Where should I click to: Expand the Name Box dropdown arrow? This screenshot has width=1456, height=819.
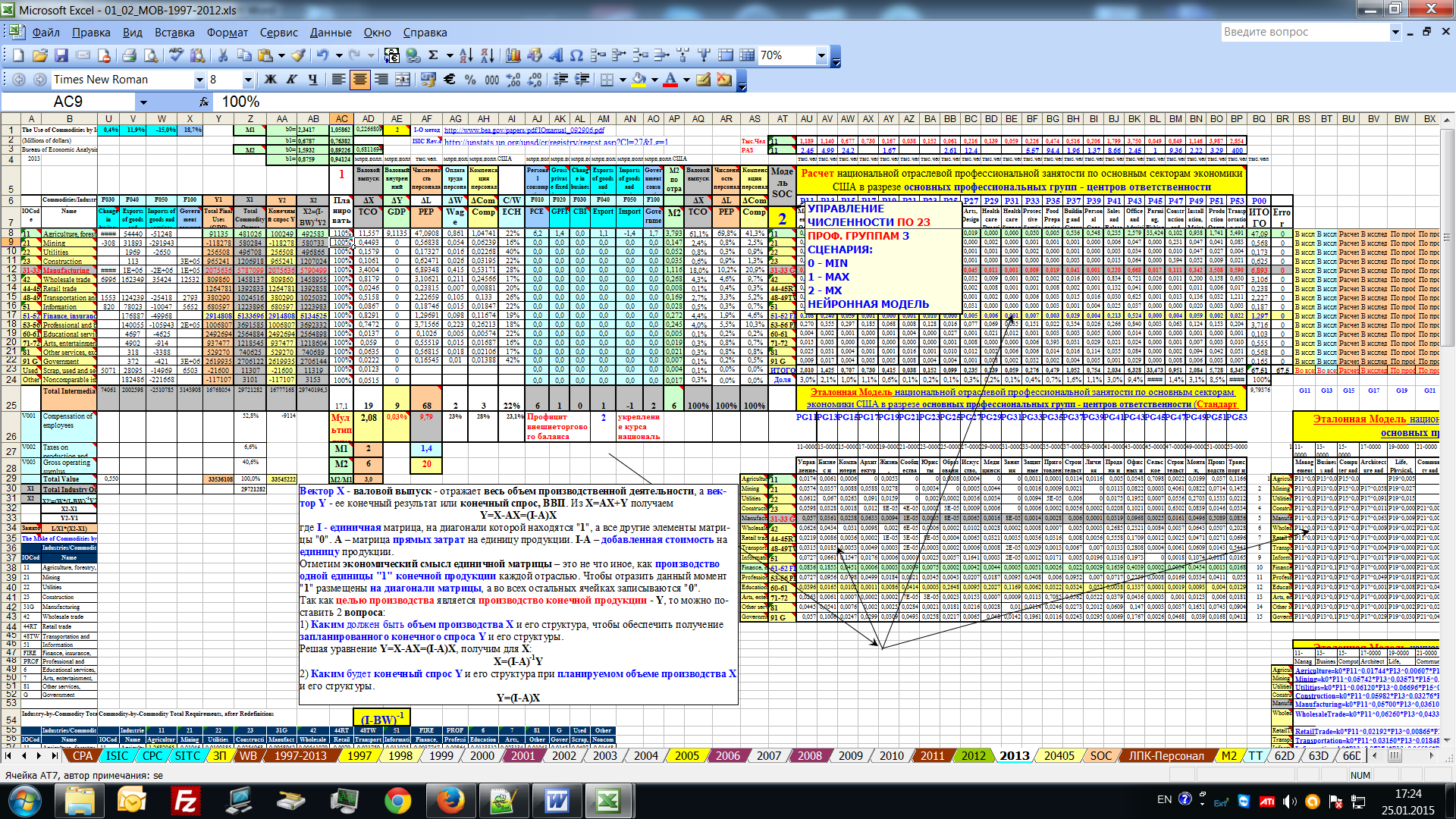click(143, 102)
